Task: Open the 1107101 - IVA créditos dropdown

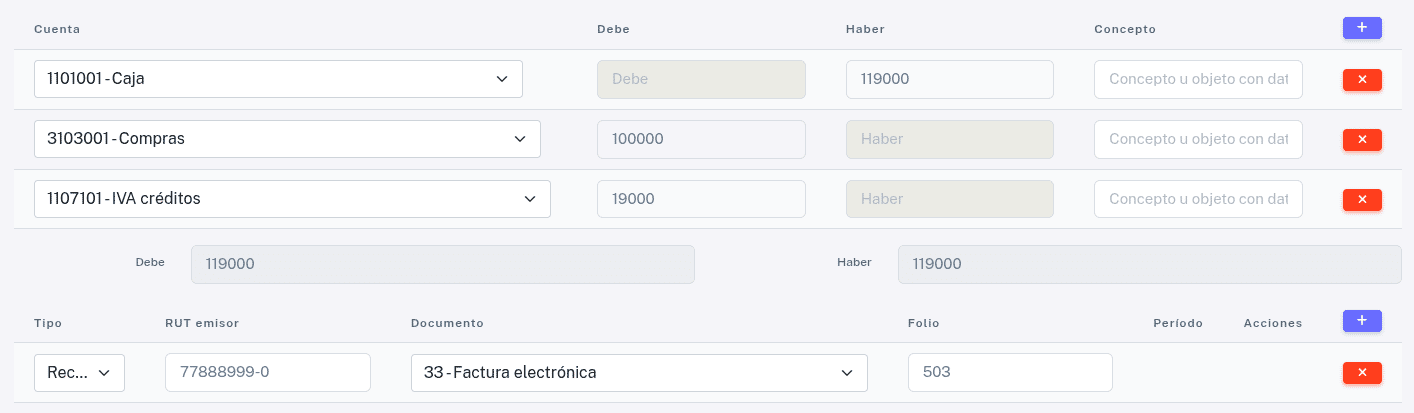Action: [x=292, y=199]
